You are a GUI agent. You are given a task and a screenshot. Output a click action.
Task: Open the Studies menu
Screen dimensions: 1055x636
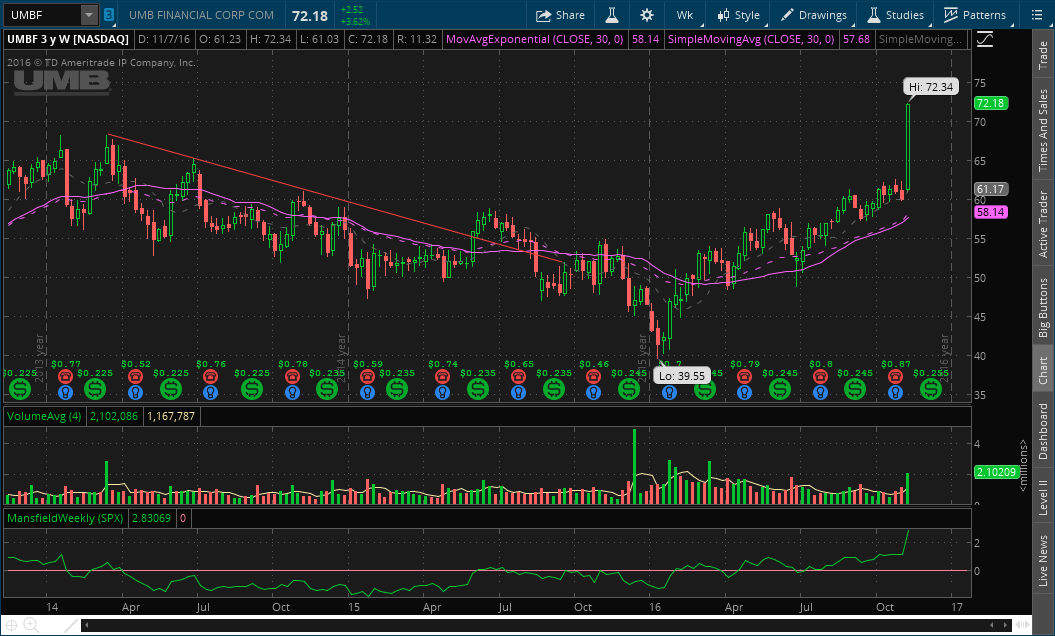895,15
